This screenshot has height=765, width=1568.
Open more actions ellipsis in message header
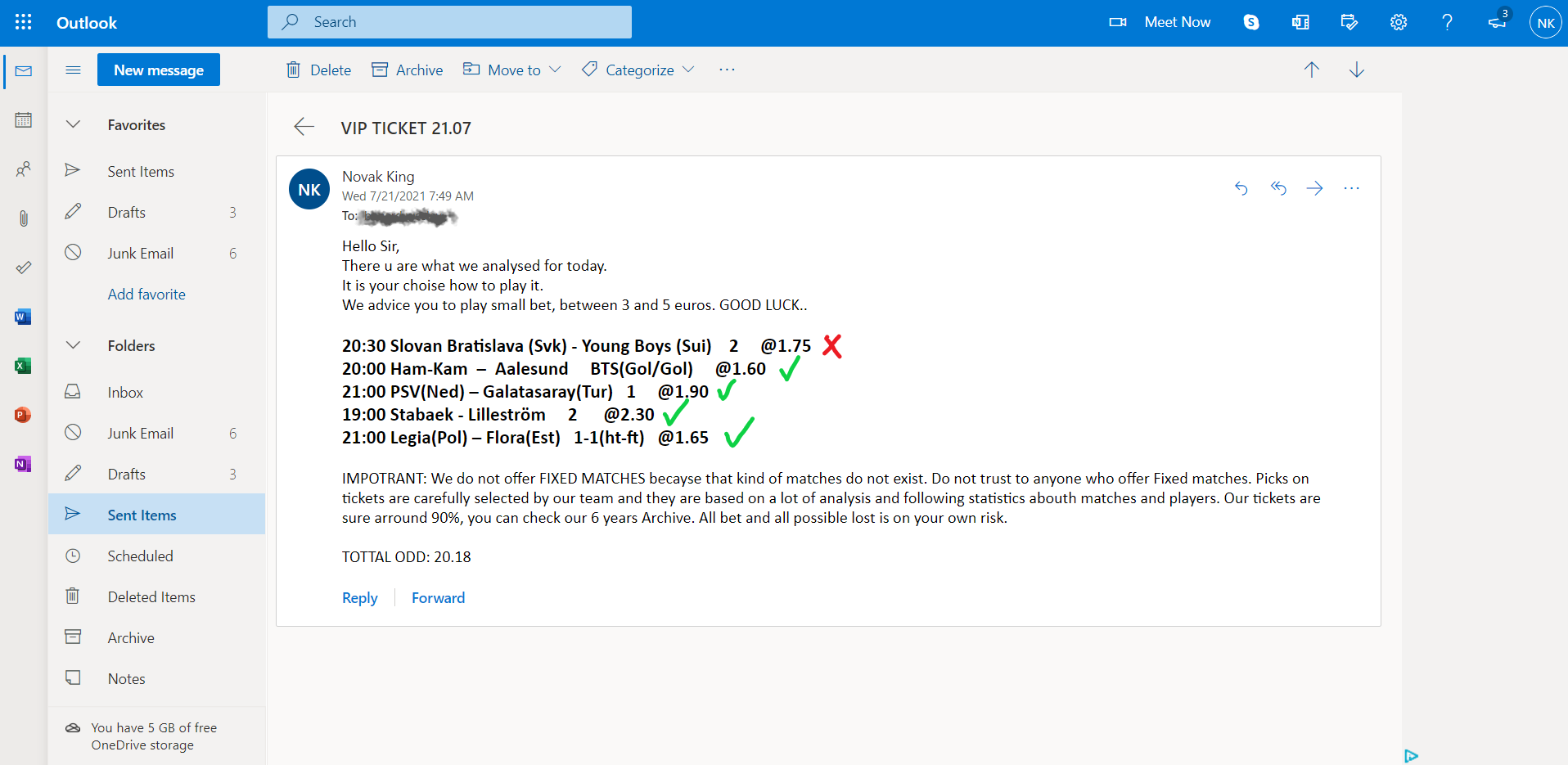tap(1351, 188)
